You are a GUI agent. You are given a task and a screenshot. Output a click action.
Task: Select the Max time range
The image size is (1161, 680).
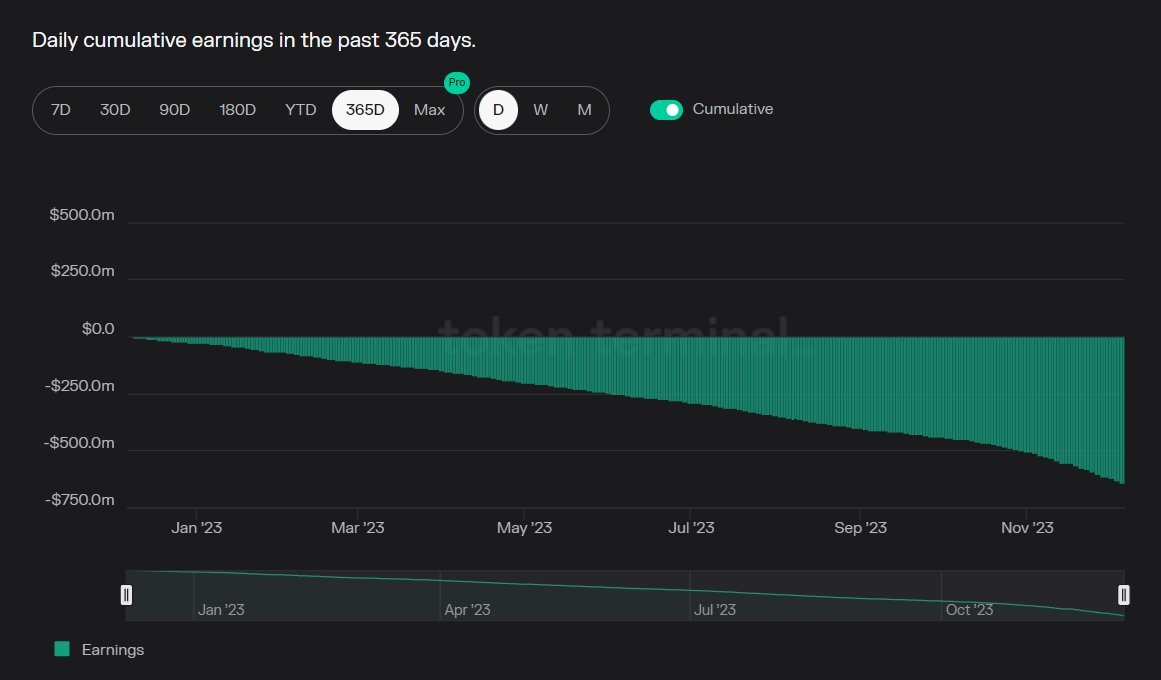(x=430, y=110)
